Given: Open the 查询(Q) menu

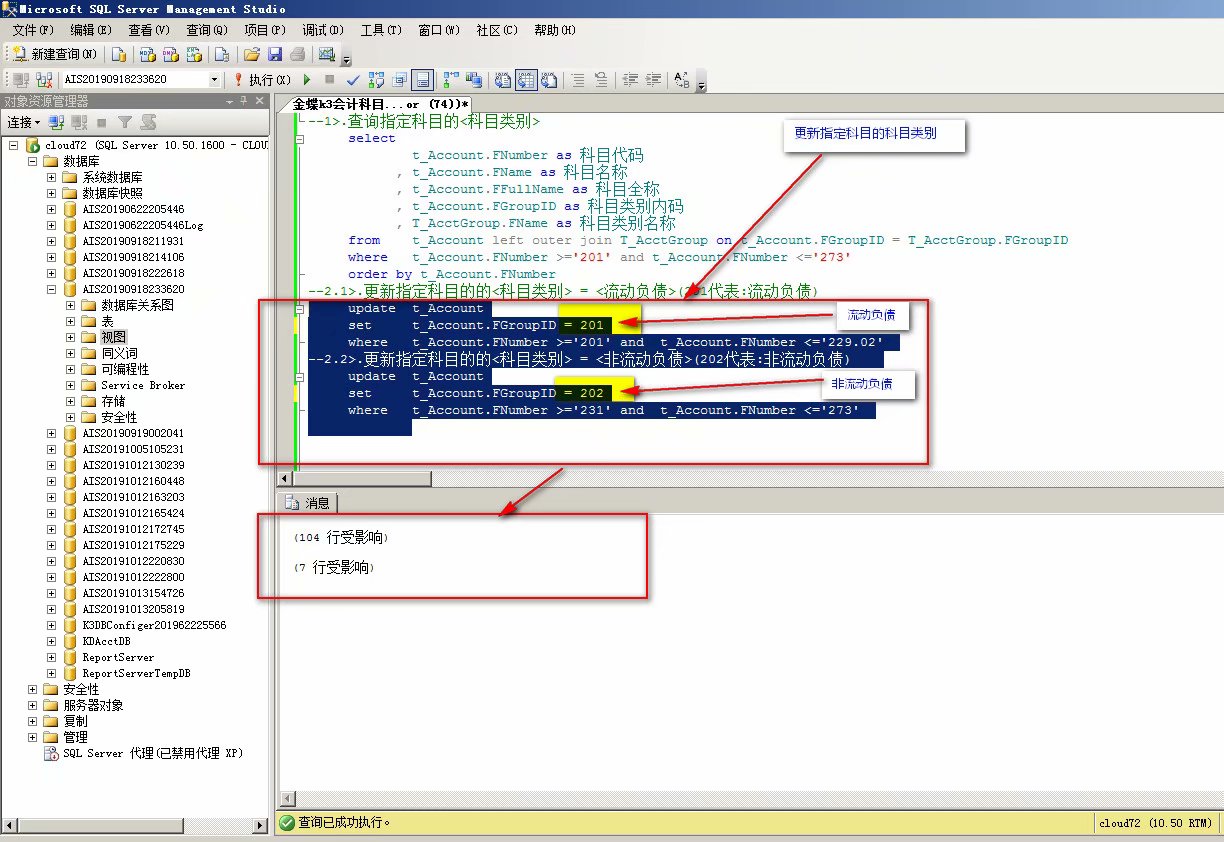Looking at the screenshot, I should [206, 30].
